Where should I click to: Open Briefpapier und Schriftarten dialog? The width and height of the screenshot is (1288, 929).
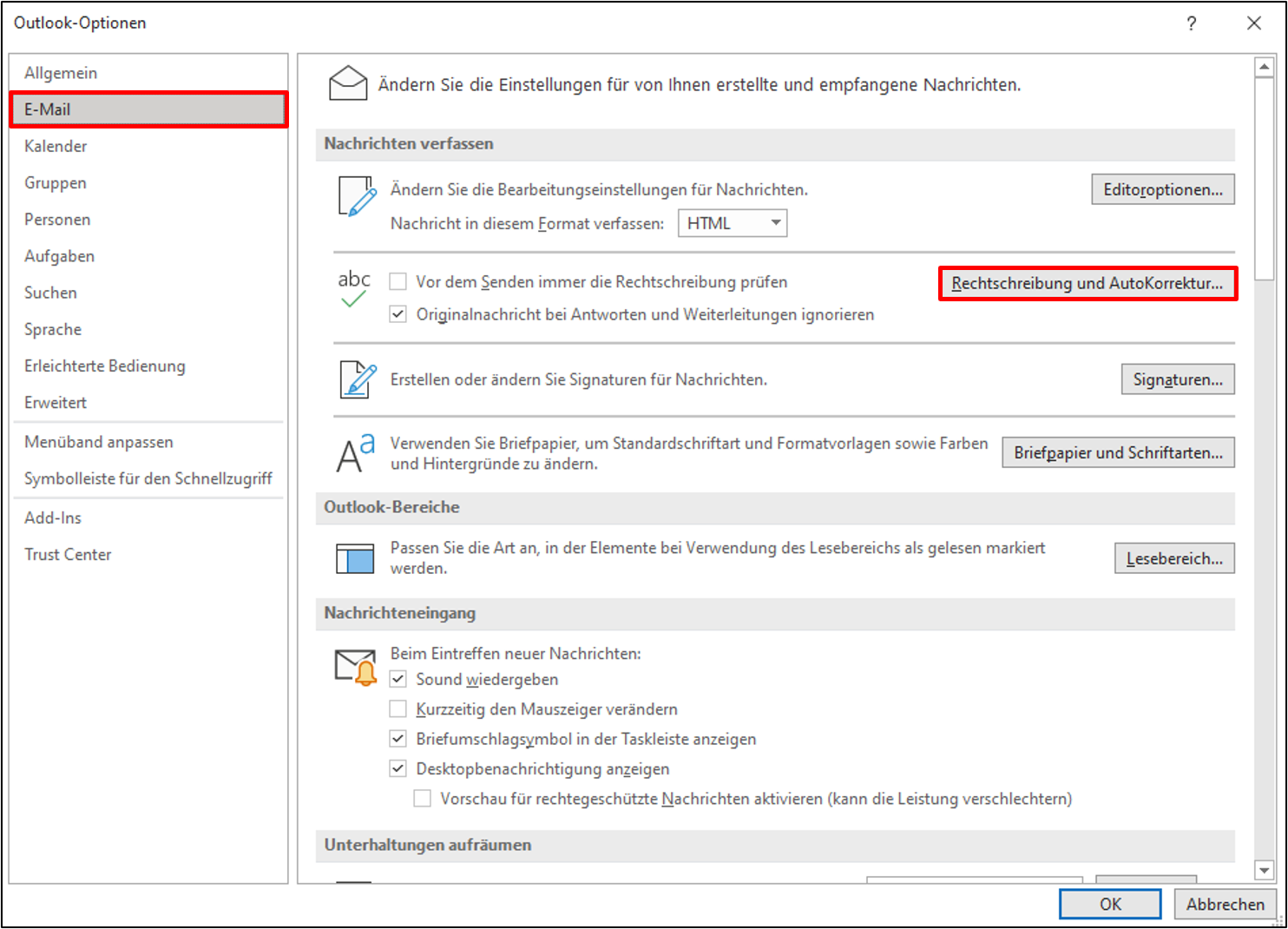[x=1118, y=452]
